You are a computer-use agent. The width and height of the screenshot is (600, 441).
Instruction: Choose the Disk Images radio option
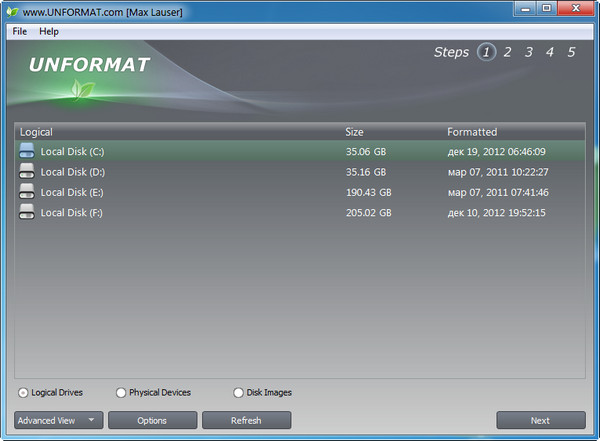[238, 393]
